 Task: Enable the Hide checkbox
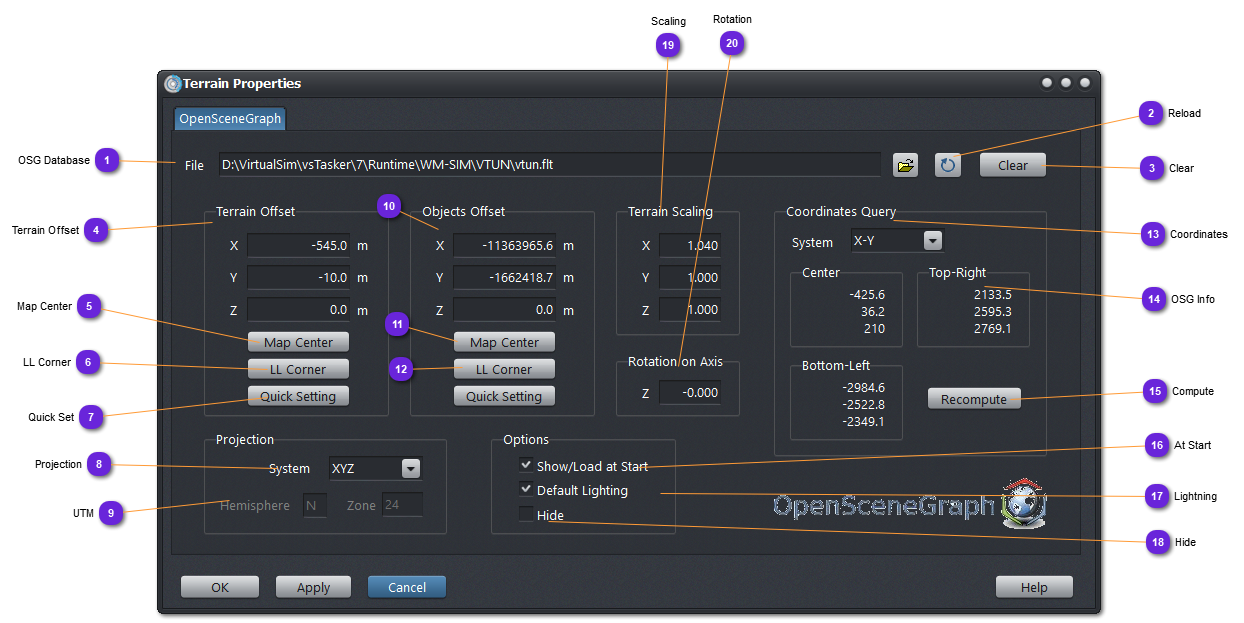[x=526, y=515]
